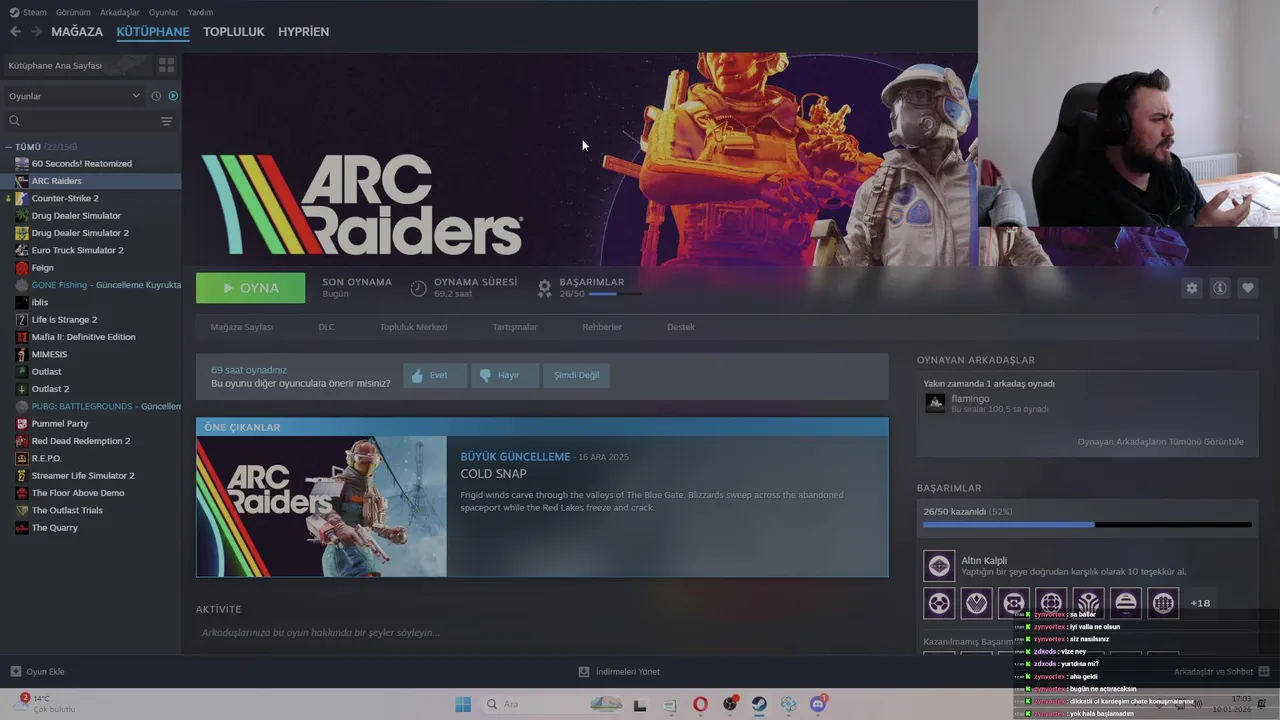The image size is (1280, 720).
Task: Select The Quarry in library
Action: (x=54, y=528)
